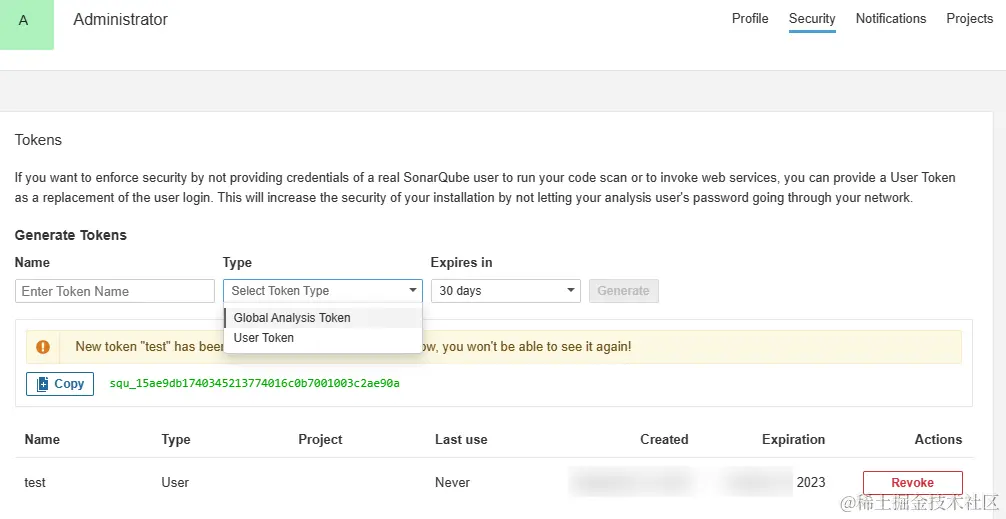This screenshot has width=1006, height=519.
Task: Click the Type column header in table
Action: point(176,439)
